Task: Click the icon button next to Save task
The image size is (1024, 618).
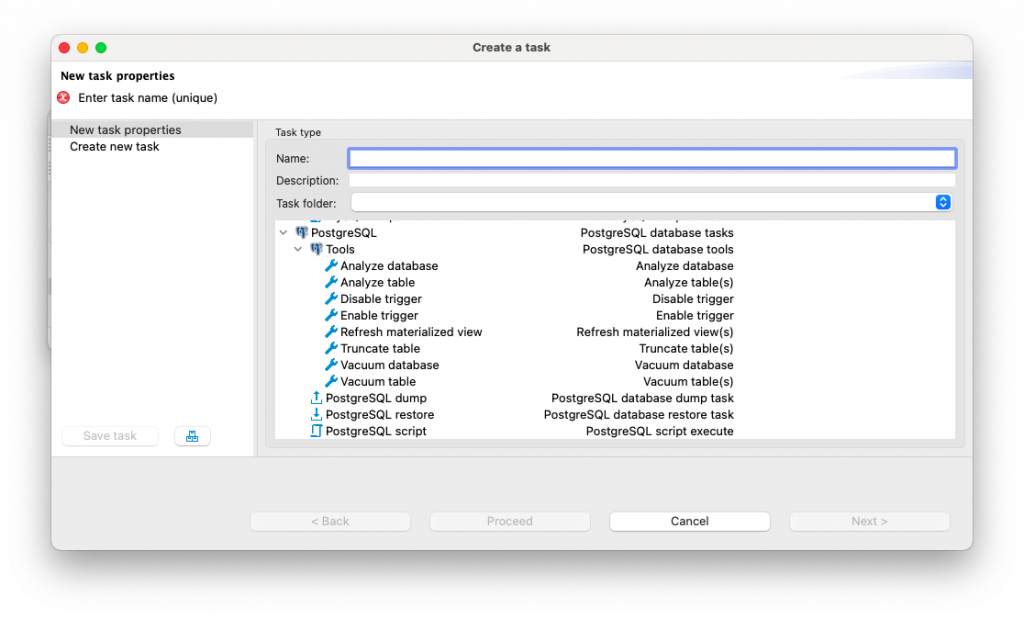Action: pyautogui.click(x=192, y=436)
